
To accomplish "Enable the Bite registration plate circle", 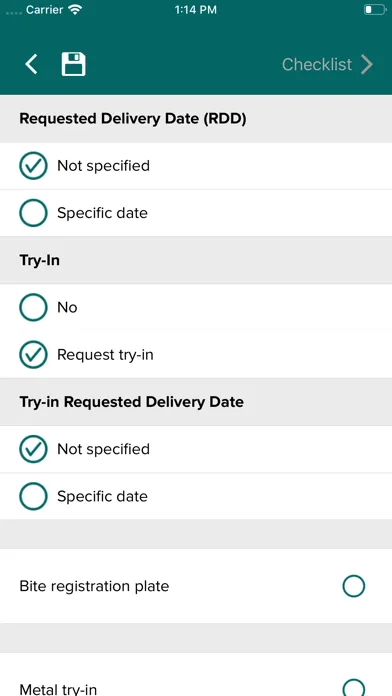I will tap(354, 586).
